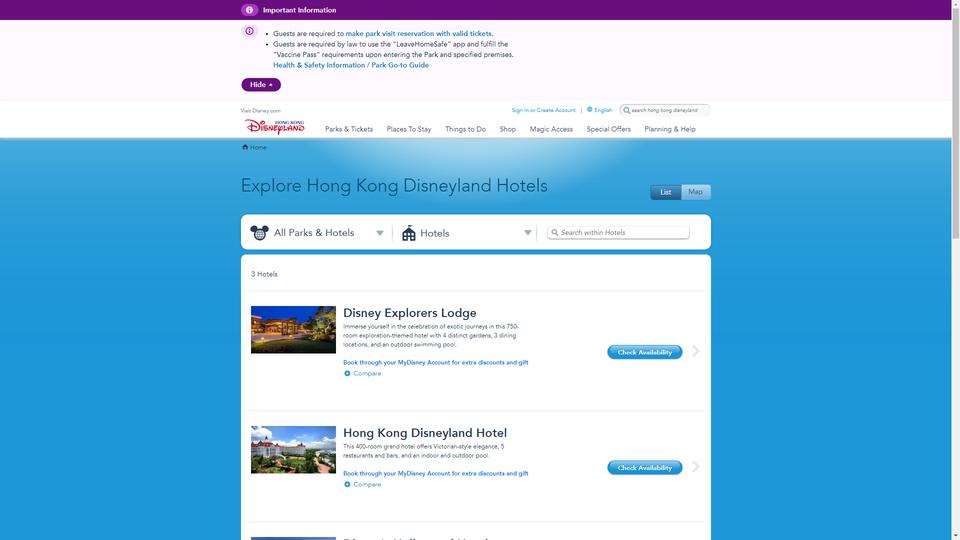Collapse the notice with the Hide button
Image resolution: width=960 pixels, height=540 pixels.
261,84
